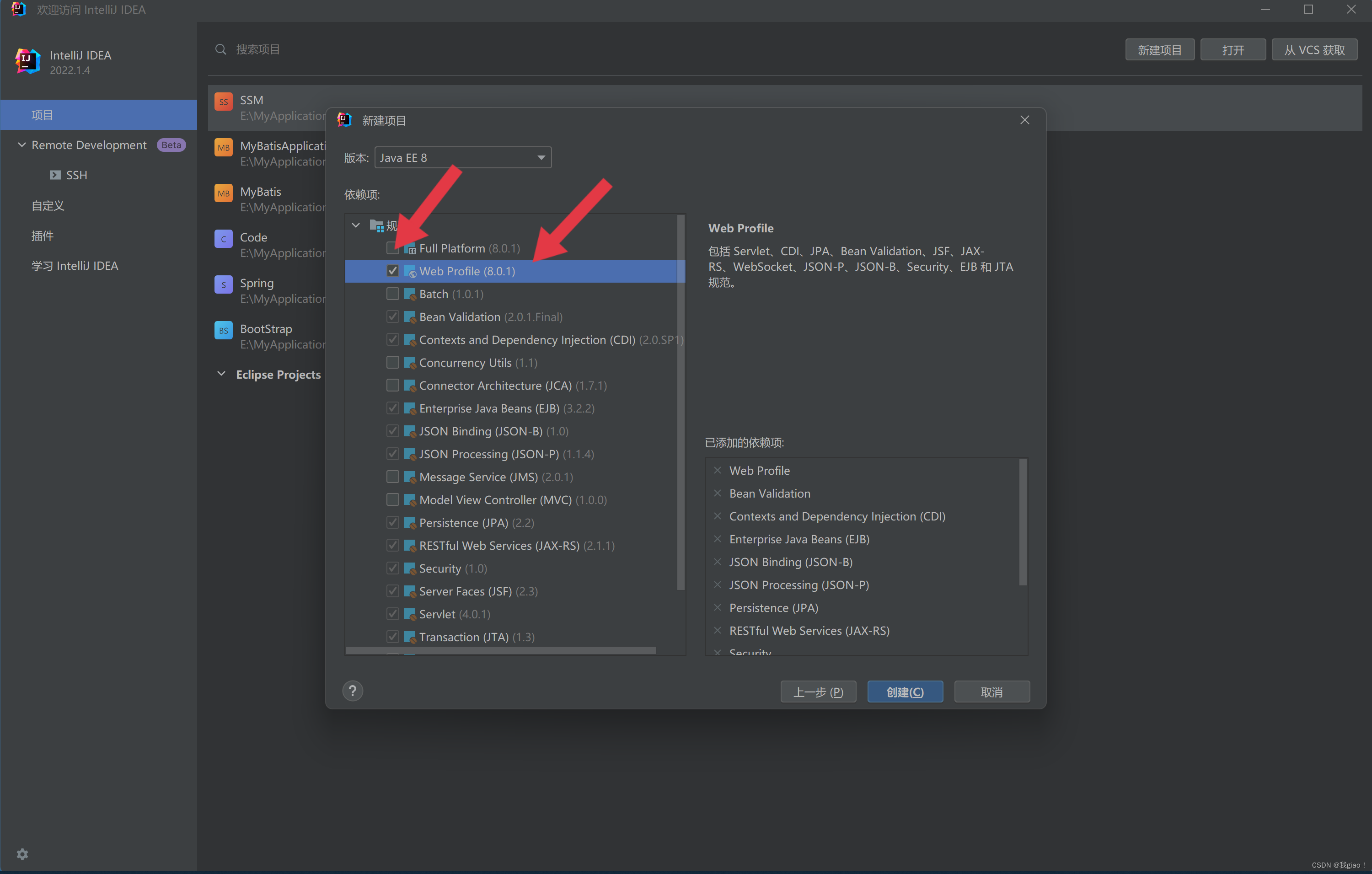The width and height of the screenshot is (1372, 874).
Task: Check the Concurrency Utils checkbox
Action: (392, 362)
